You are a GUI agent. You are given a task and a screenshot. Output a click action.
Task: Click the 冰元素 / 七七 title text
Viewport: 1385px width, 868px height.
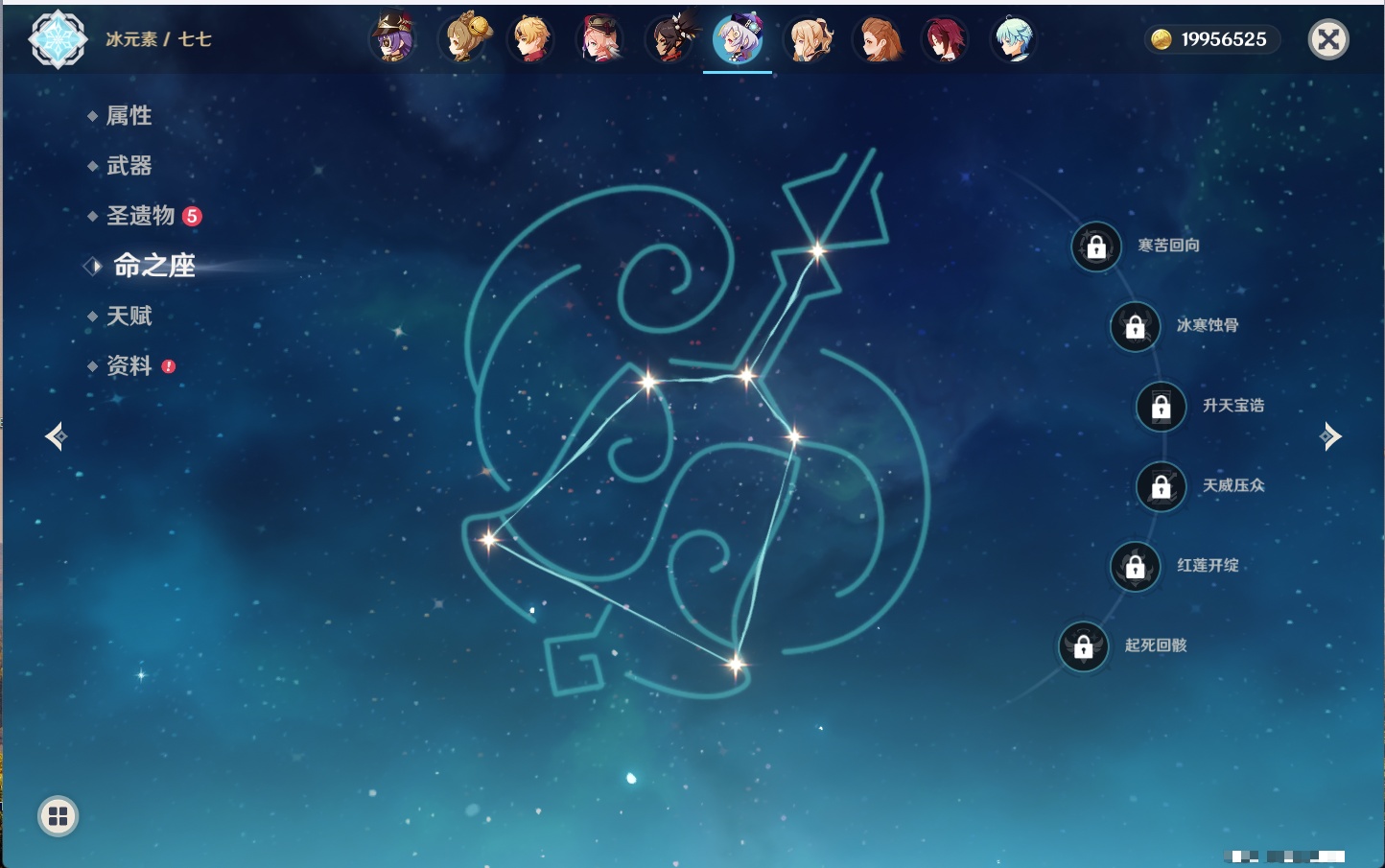click(158, 39)
